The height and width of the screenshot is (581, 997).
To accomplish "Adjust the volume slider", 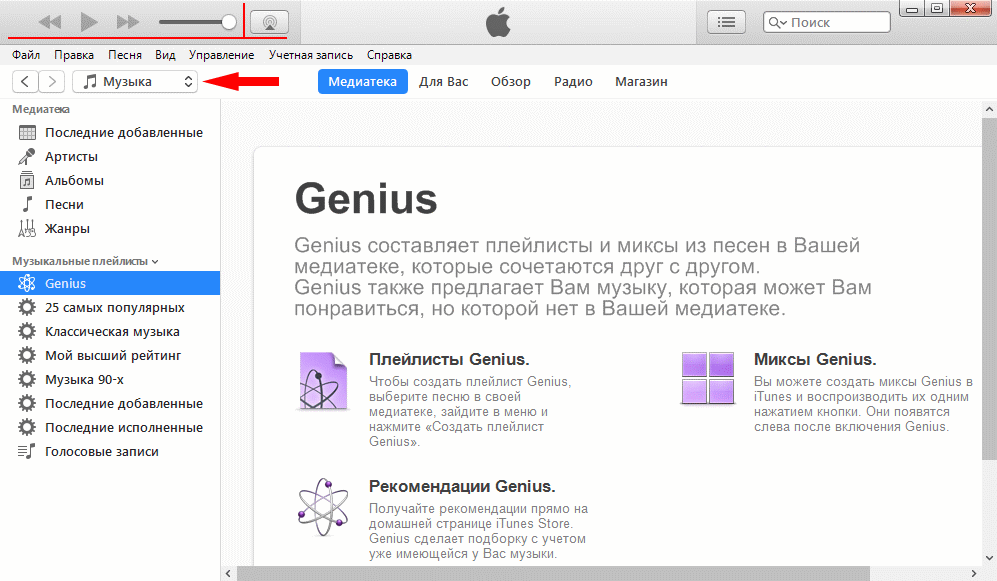I will [196, 19].
